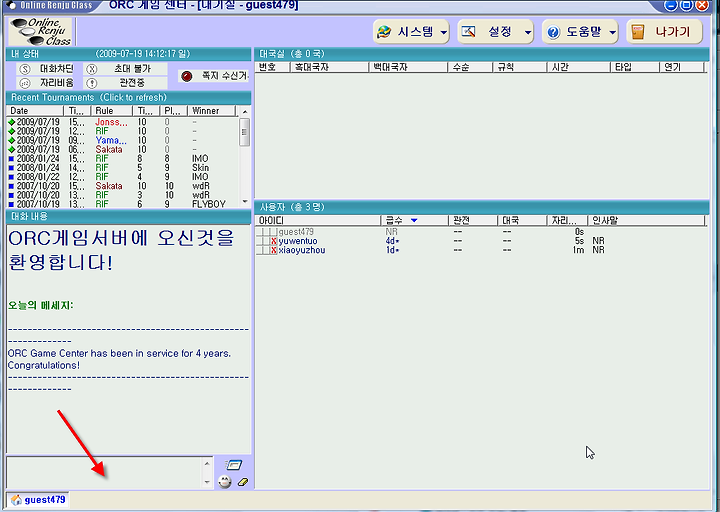Select the blue square of the 2007/10/20 Sakata row

[11, 186]
